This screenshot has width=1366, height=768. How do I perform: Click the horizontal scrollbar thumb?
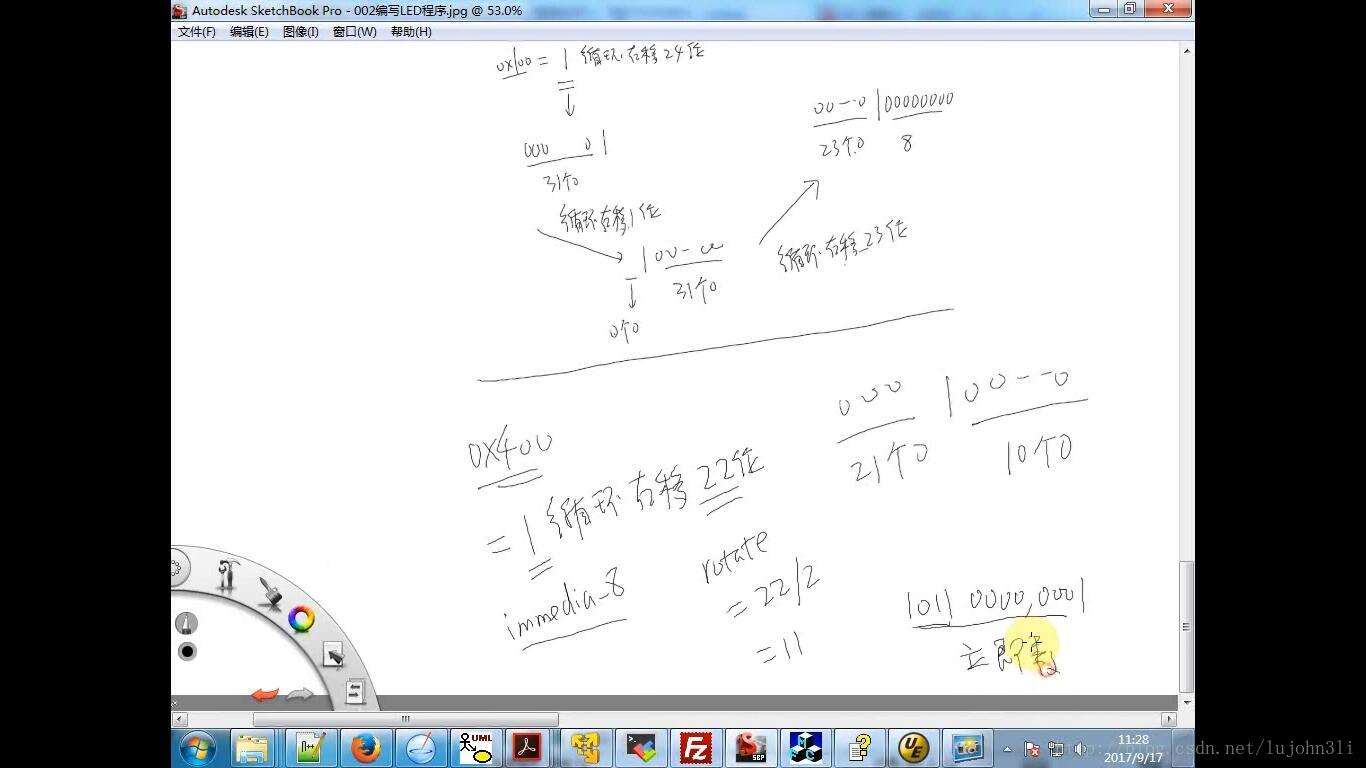405,719
